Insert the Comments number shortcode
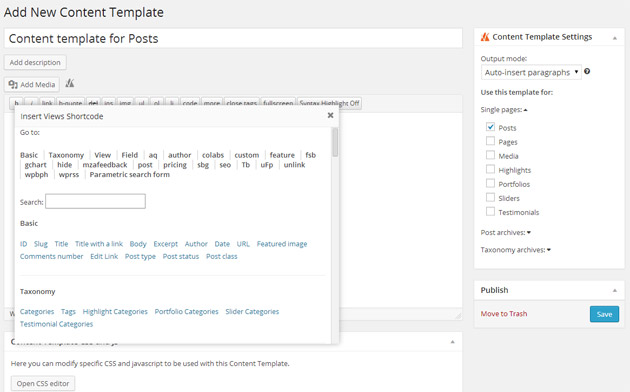The height and width of the screenshot is (392, 630). tap(51, 256)
